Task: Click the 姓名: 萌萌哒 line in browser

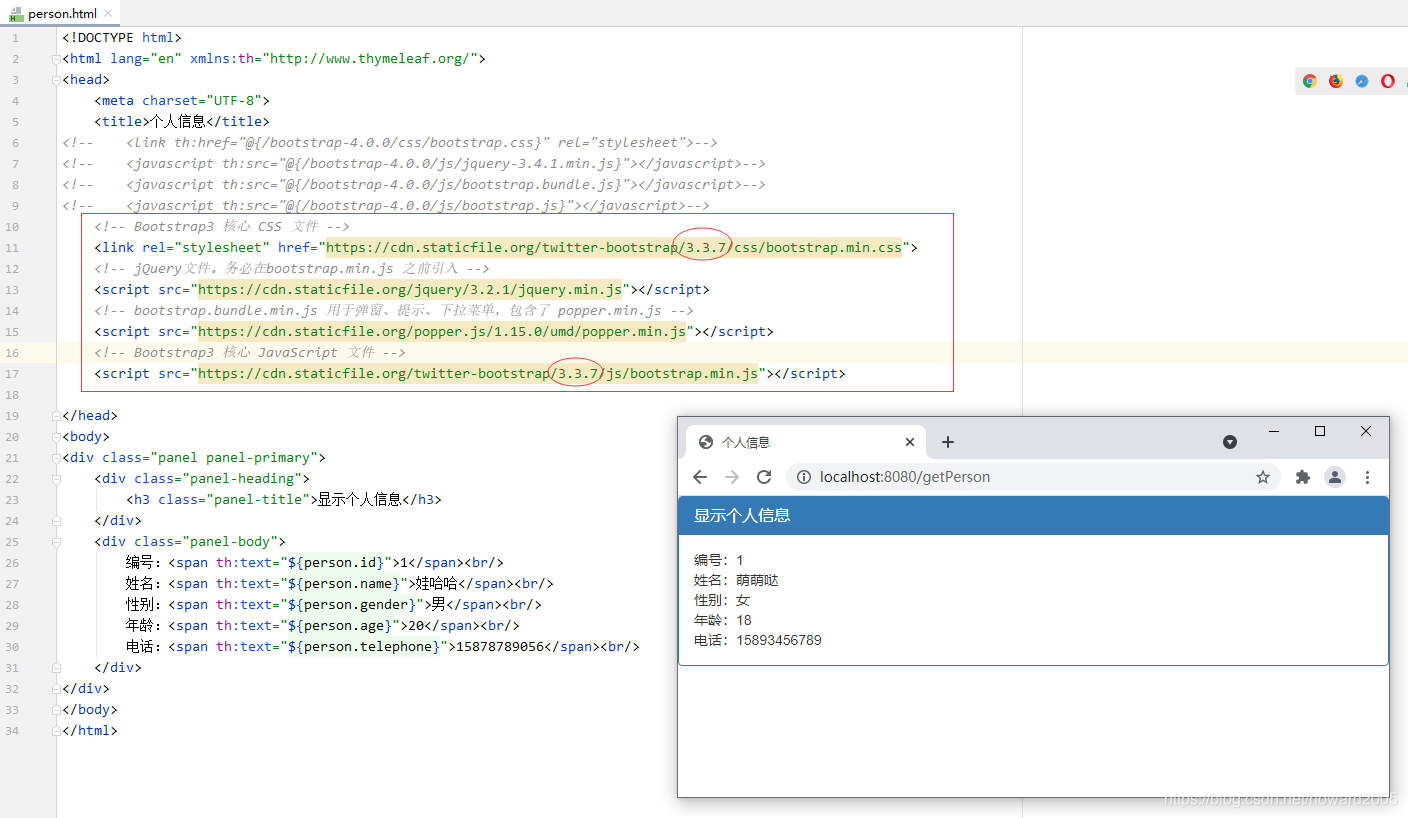Action: point(736,580)
